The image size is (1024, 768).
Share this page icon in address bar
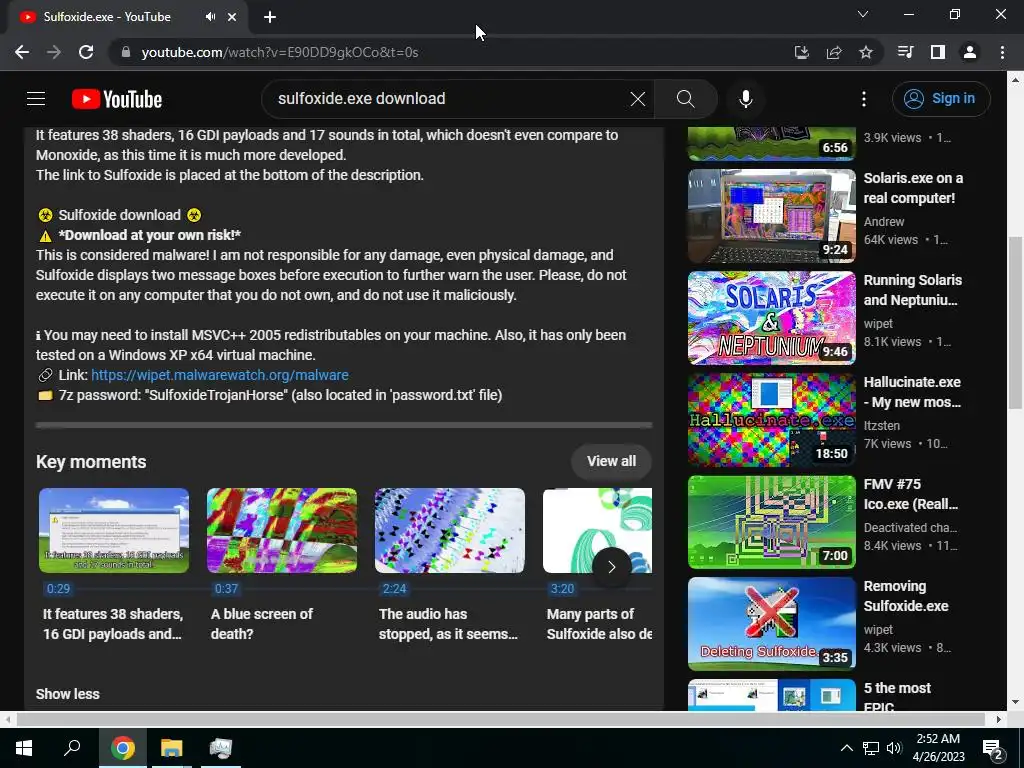pos(834,52)
